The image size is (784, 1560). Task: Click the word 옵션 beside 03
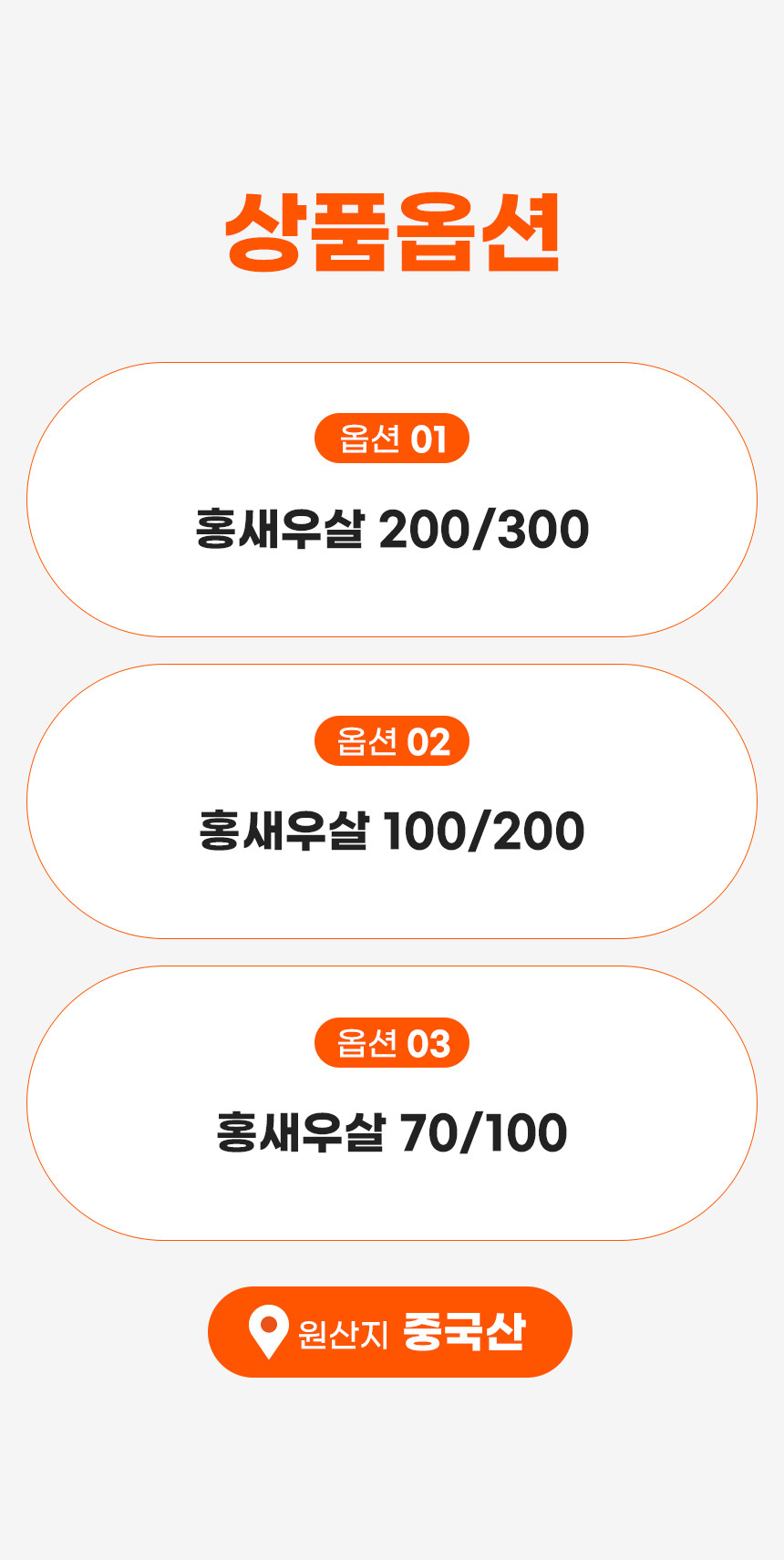tap(367, 1043)
